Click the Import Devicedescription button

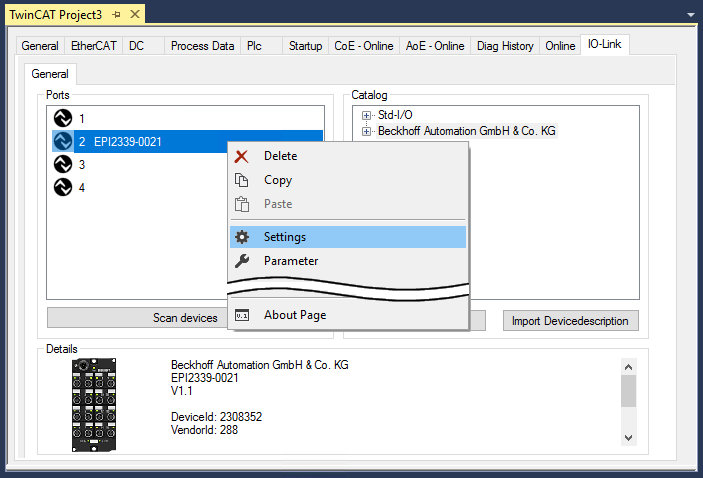tap(570, 321)
